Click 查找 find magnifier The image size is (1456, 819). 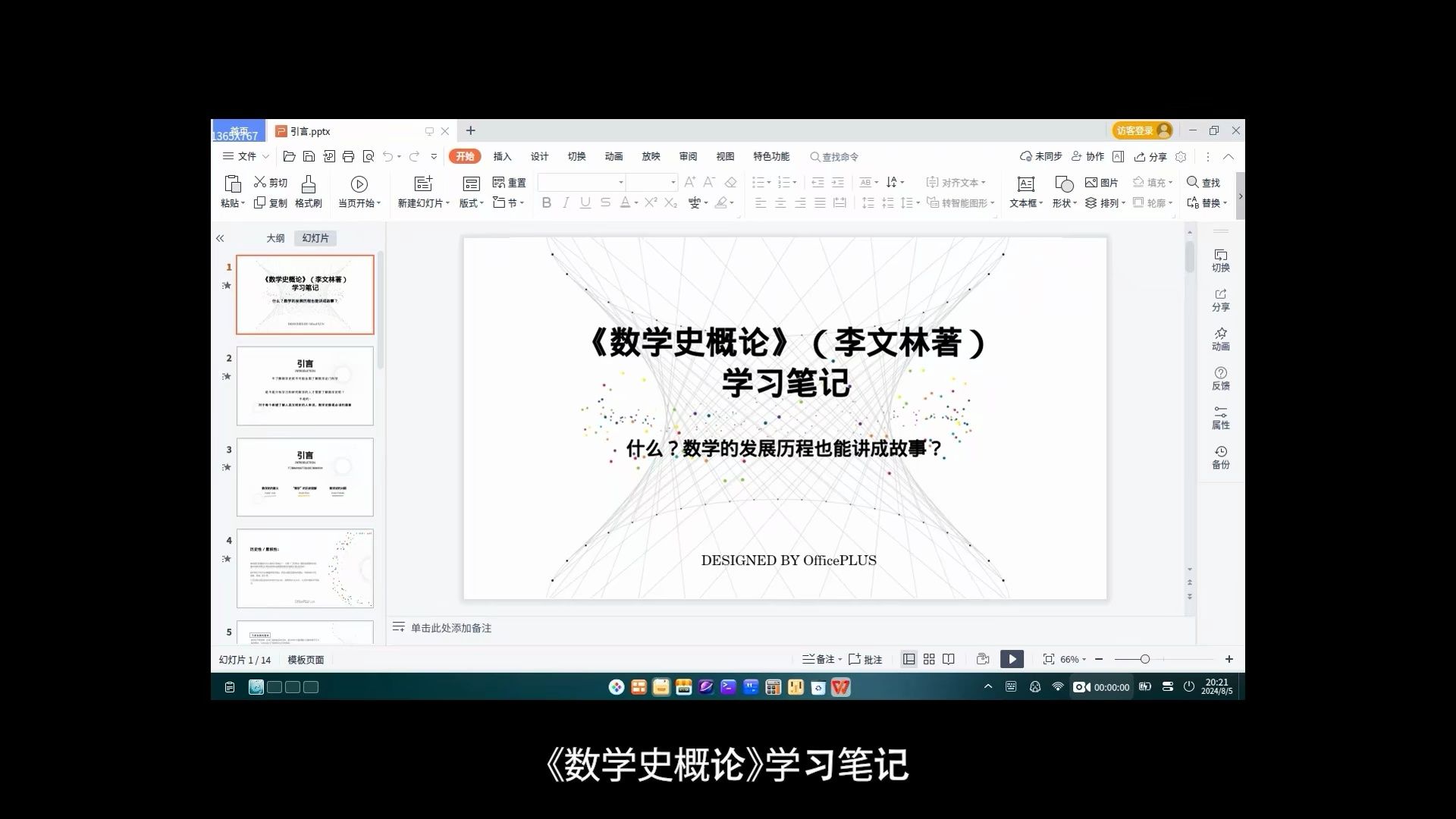[x=1203, y=183]
